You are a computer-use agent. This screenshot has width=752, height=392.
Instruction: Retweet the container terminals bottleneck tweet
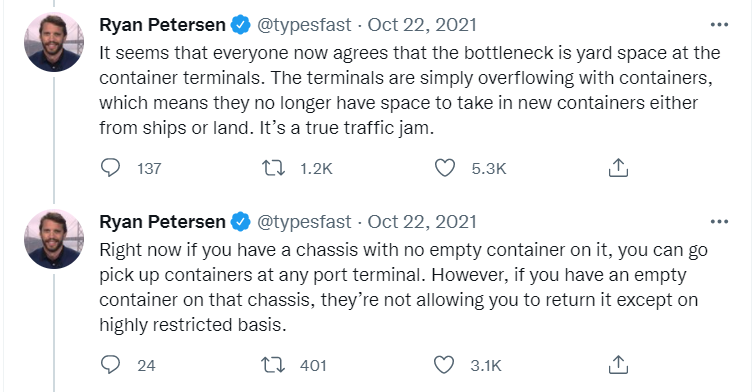click(x=273, y=168)
